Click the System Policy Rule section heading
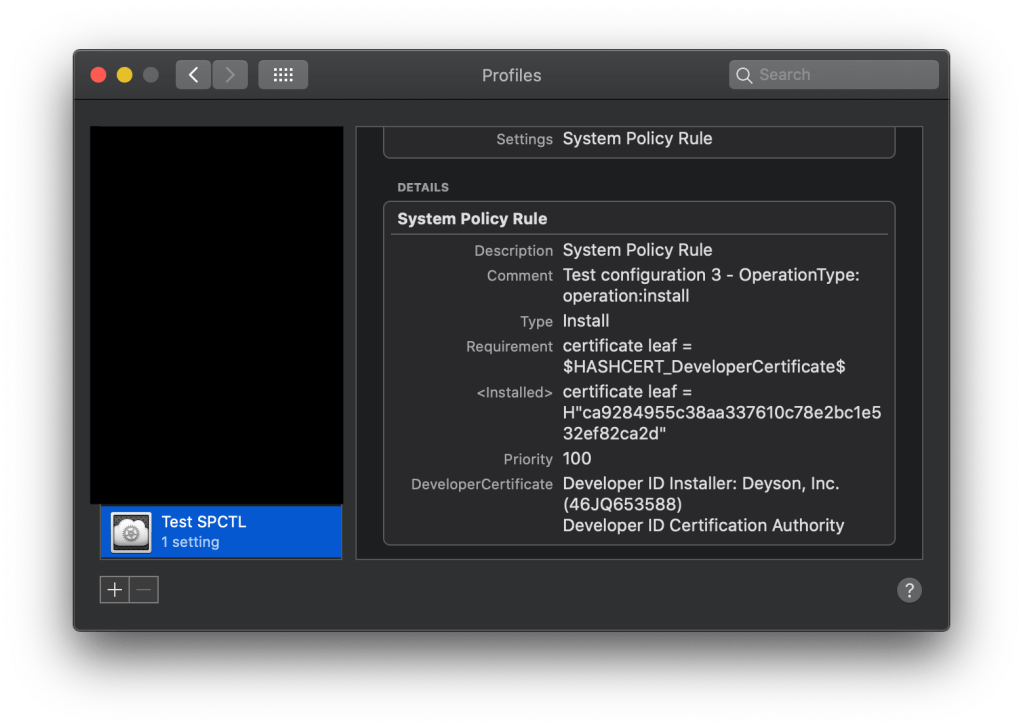 pos(472,219)
